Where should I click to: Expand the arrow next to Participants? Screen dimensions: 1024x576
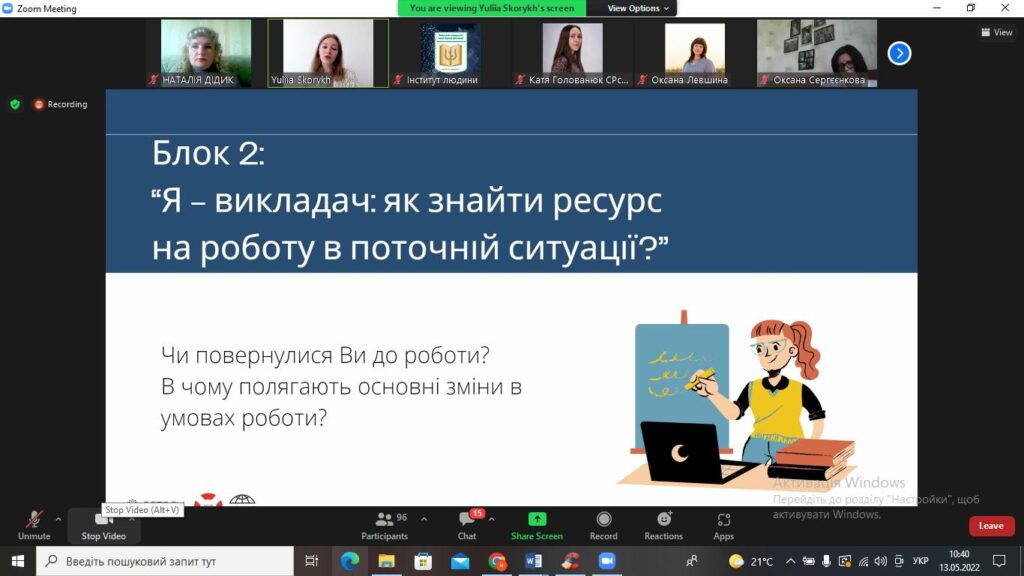click(424, 519)
